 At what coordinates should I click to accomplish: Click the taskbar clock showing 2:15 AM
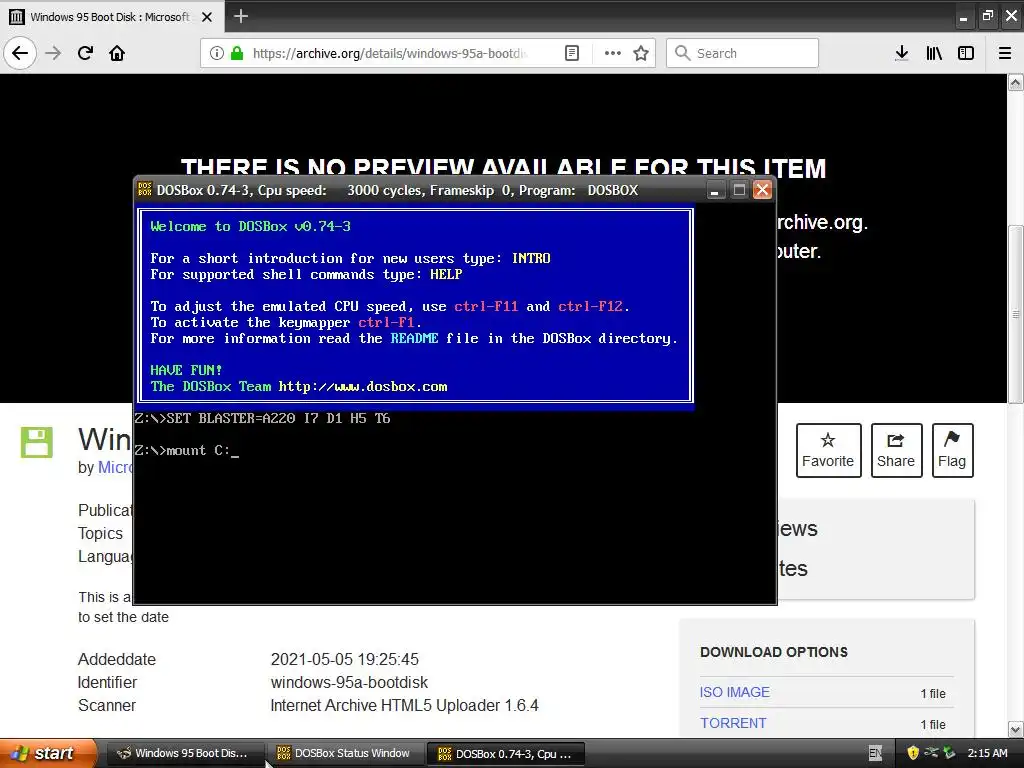pyautogui.click(x=987, y=753)
